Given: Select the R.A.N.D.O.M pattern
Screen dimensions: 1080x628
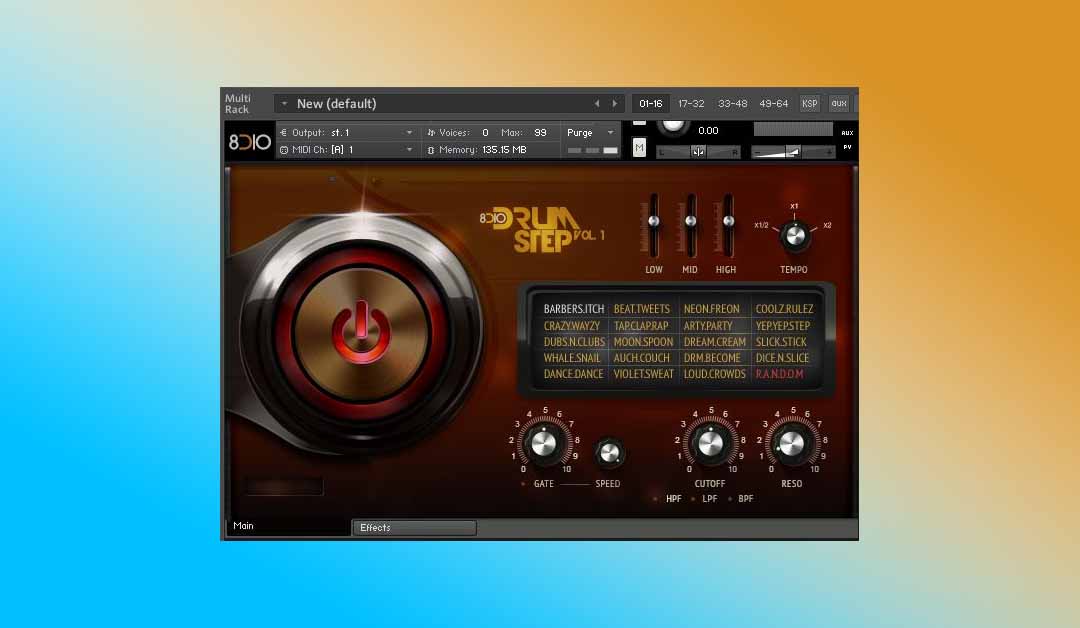Looking at the screenshot, I should pyautogui.click(x=779, y=374).
